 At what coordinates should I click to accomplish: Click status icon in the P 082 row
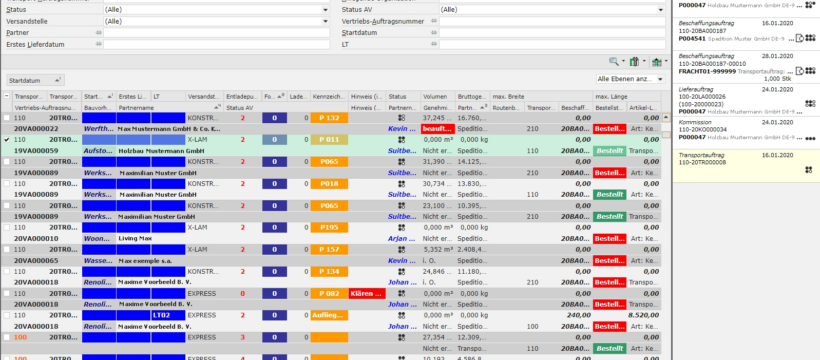(x=402, y=294)
